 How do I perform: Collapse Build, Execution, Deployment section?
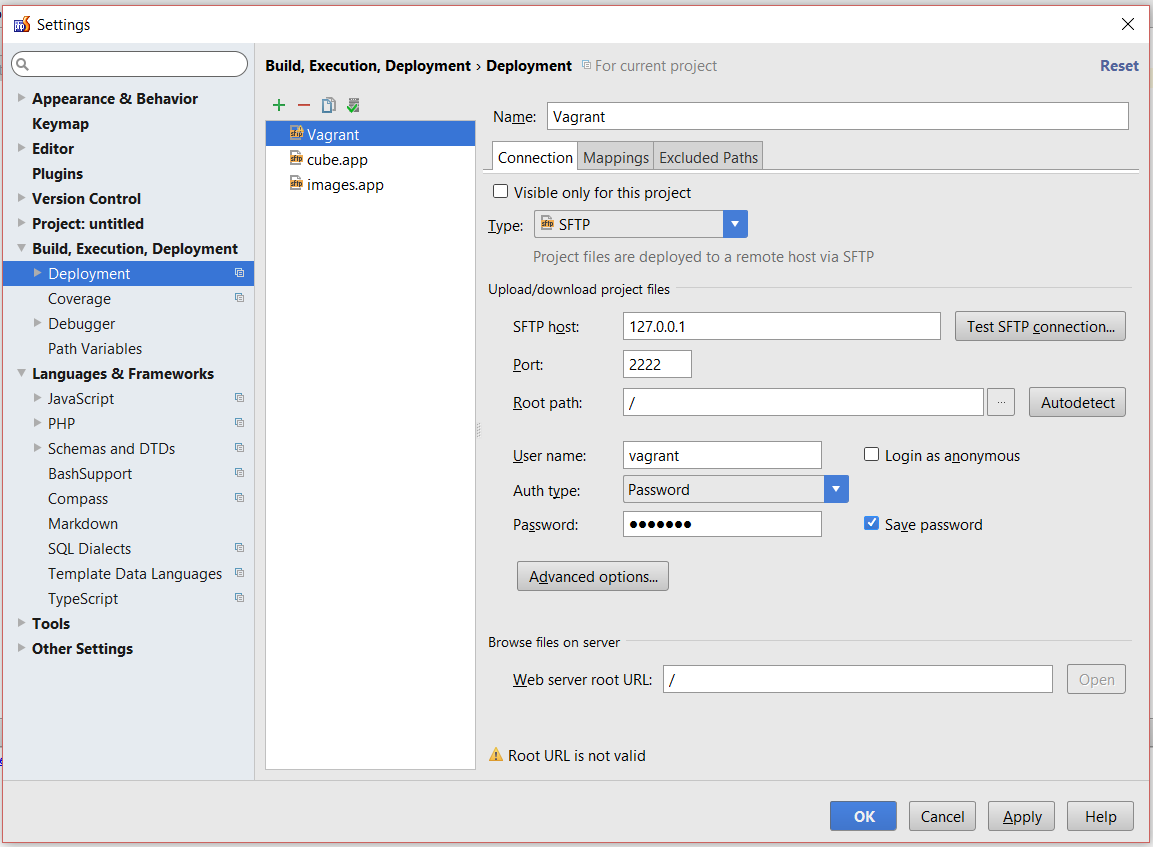pyautogui.click(x=21, y=248)
